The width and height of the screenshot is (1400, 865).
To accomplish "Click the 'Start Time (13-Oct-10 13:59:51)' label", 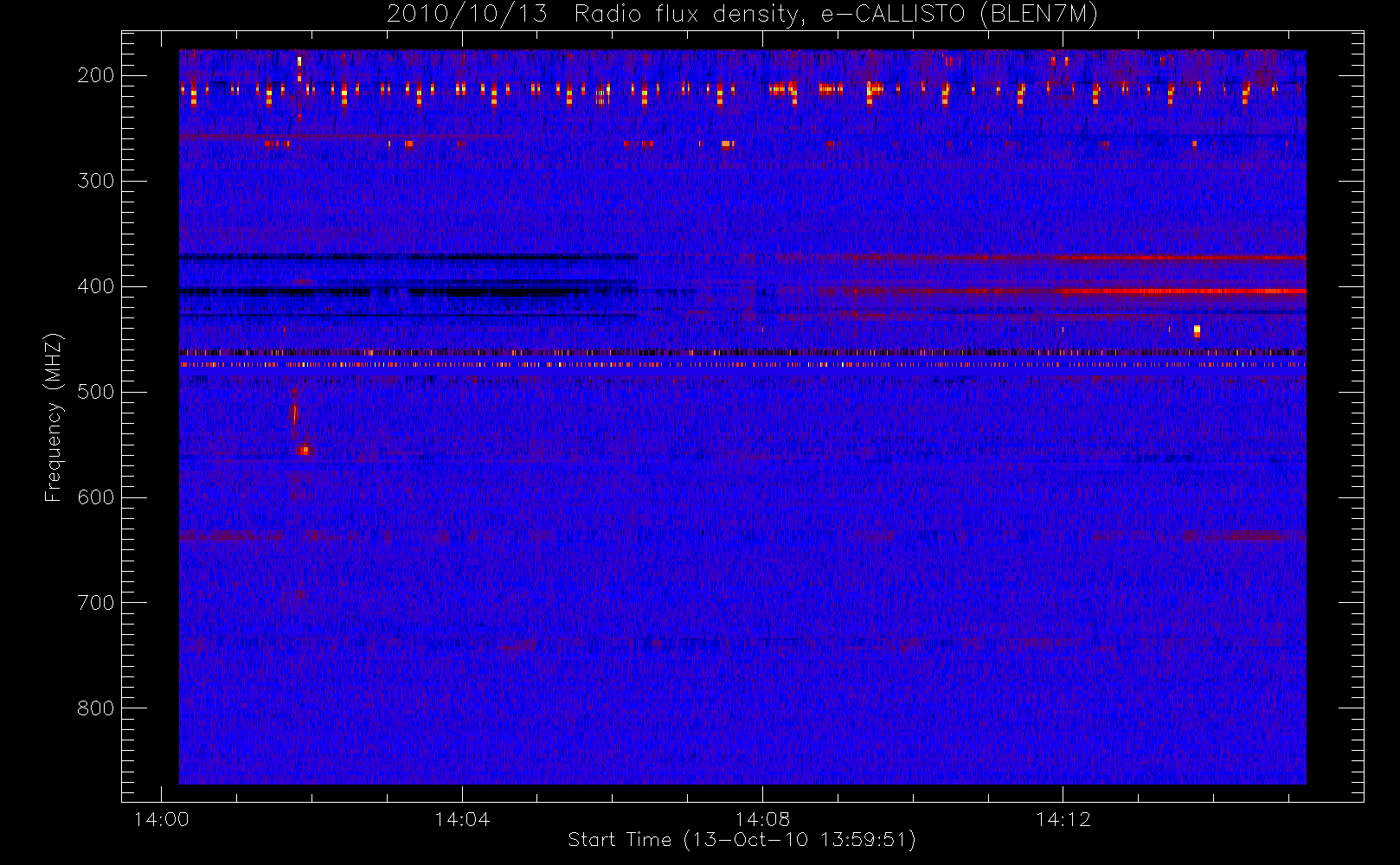I will point(742,839).
